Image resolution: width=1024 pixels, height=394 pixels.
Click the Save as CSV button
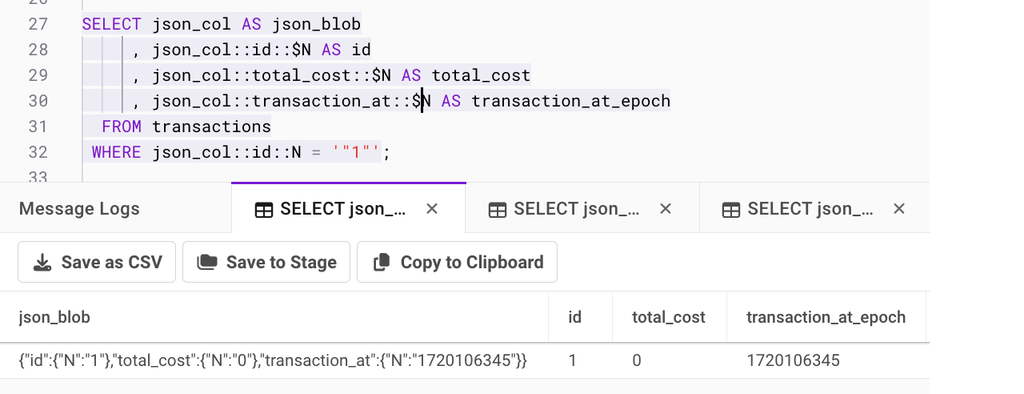click(97, 262)
